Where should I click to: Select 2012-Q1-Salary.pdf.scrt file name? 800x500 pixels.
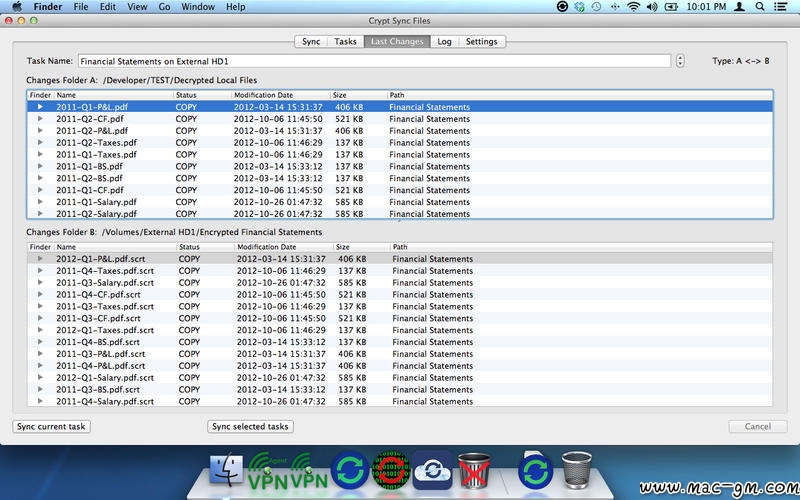(105, 378)
